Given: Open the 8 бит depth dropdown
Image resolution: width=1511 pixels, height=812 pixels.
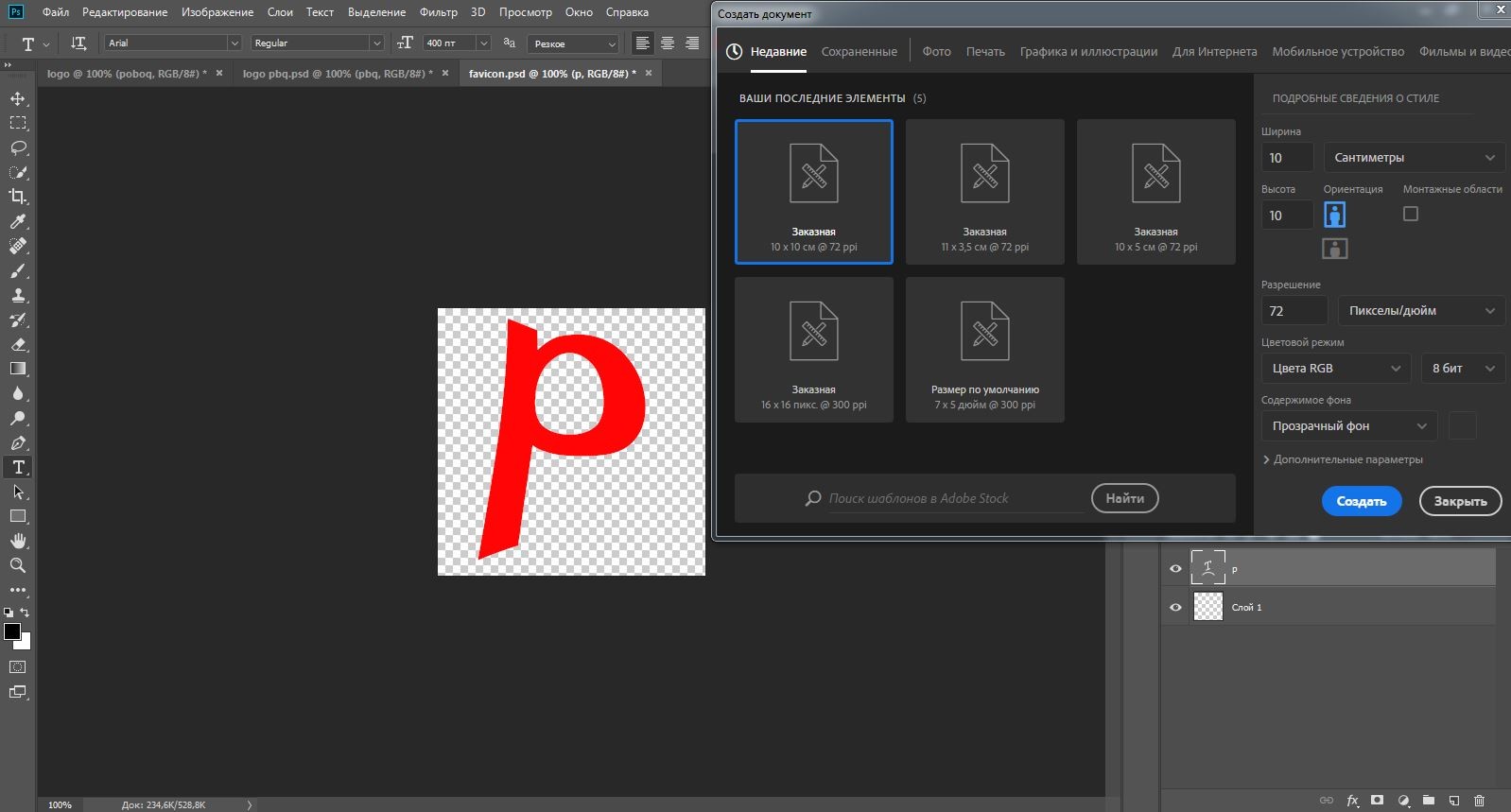Looking at the screenshot, I should tap(1462, 369).
